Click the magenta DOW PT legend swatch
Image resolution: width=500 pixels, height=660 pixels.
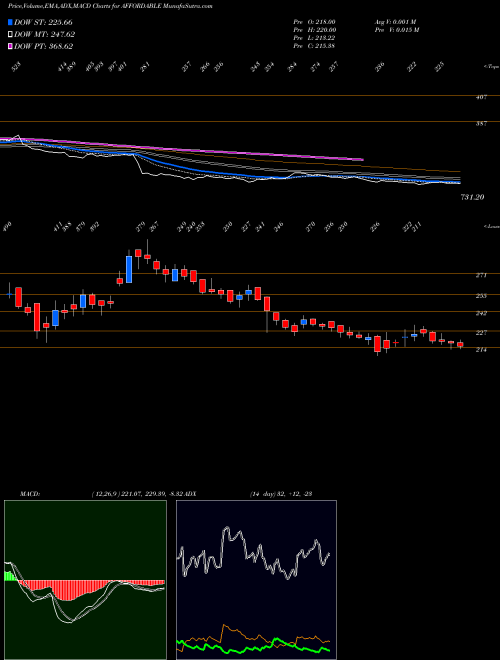11,46
